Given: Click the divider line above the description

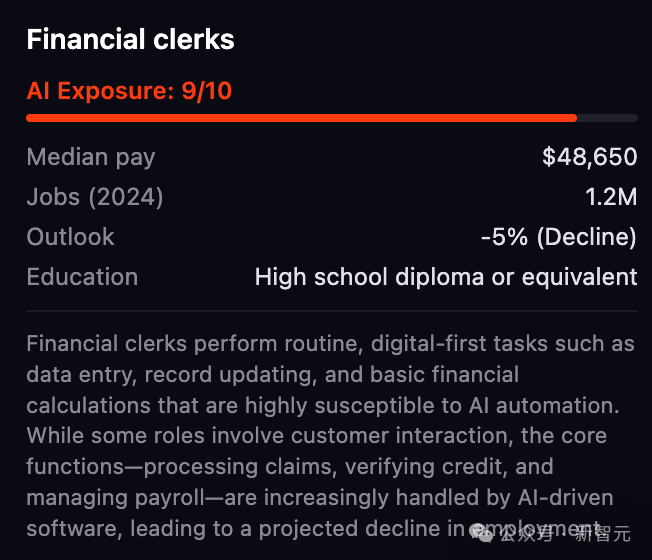Looking at the screenshot, I should tap(332, 311).
